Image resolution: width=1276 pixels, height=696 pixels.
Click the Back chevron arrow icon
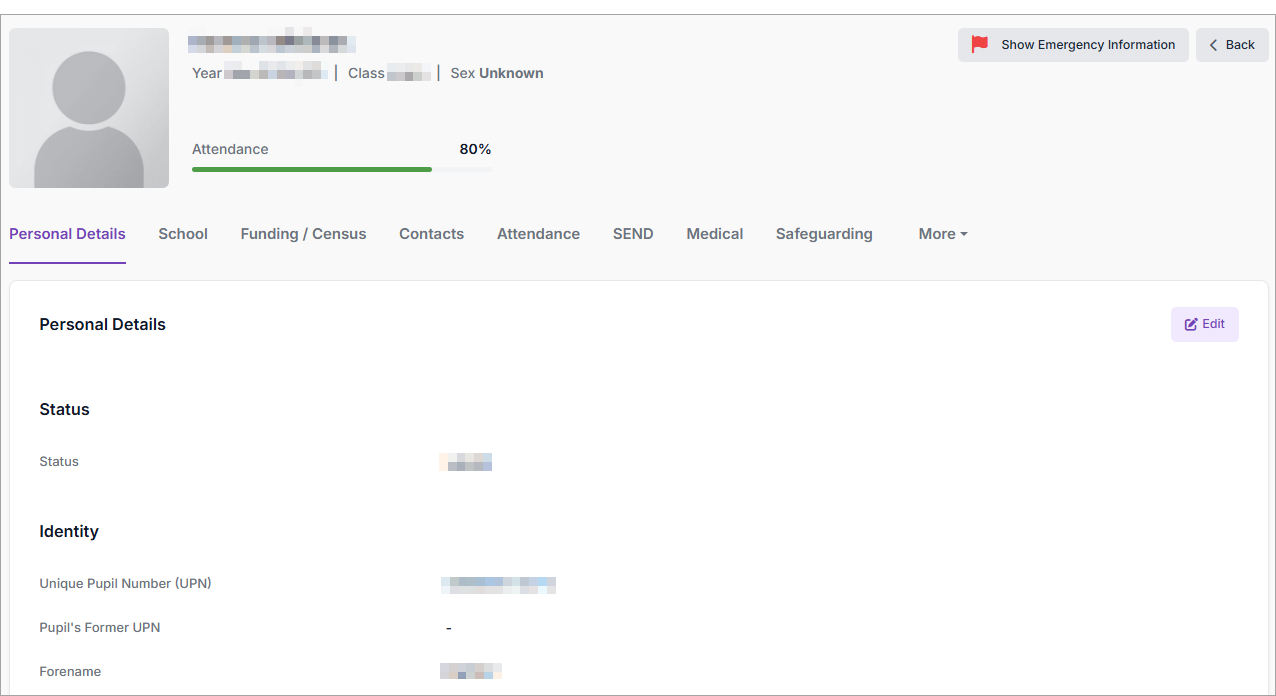tap(1214, 45)
